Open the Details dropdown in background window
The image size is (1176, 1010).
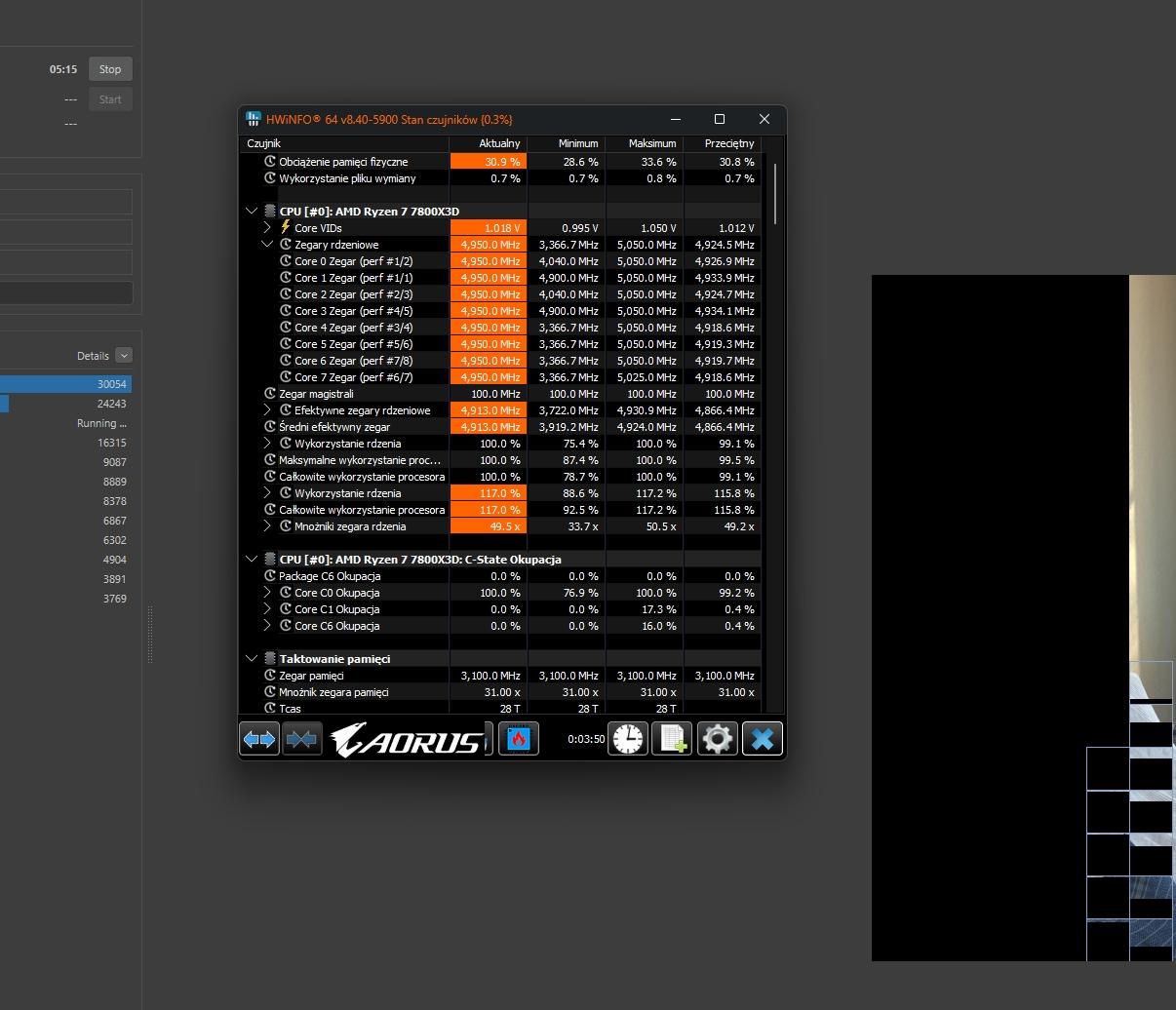pos(123,356)
